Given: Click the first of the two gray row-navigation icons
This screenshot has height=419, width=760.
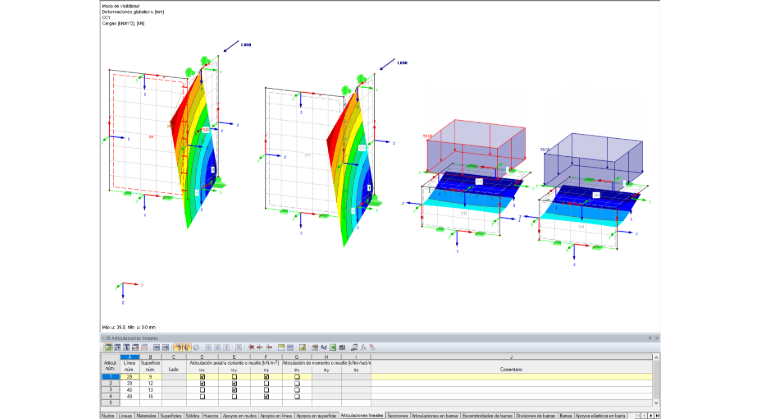Looking at the screenshot, I should click(x=157, y=347).
